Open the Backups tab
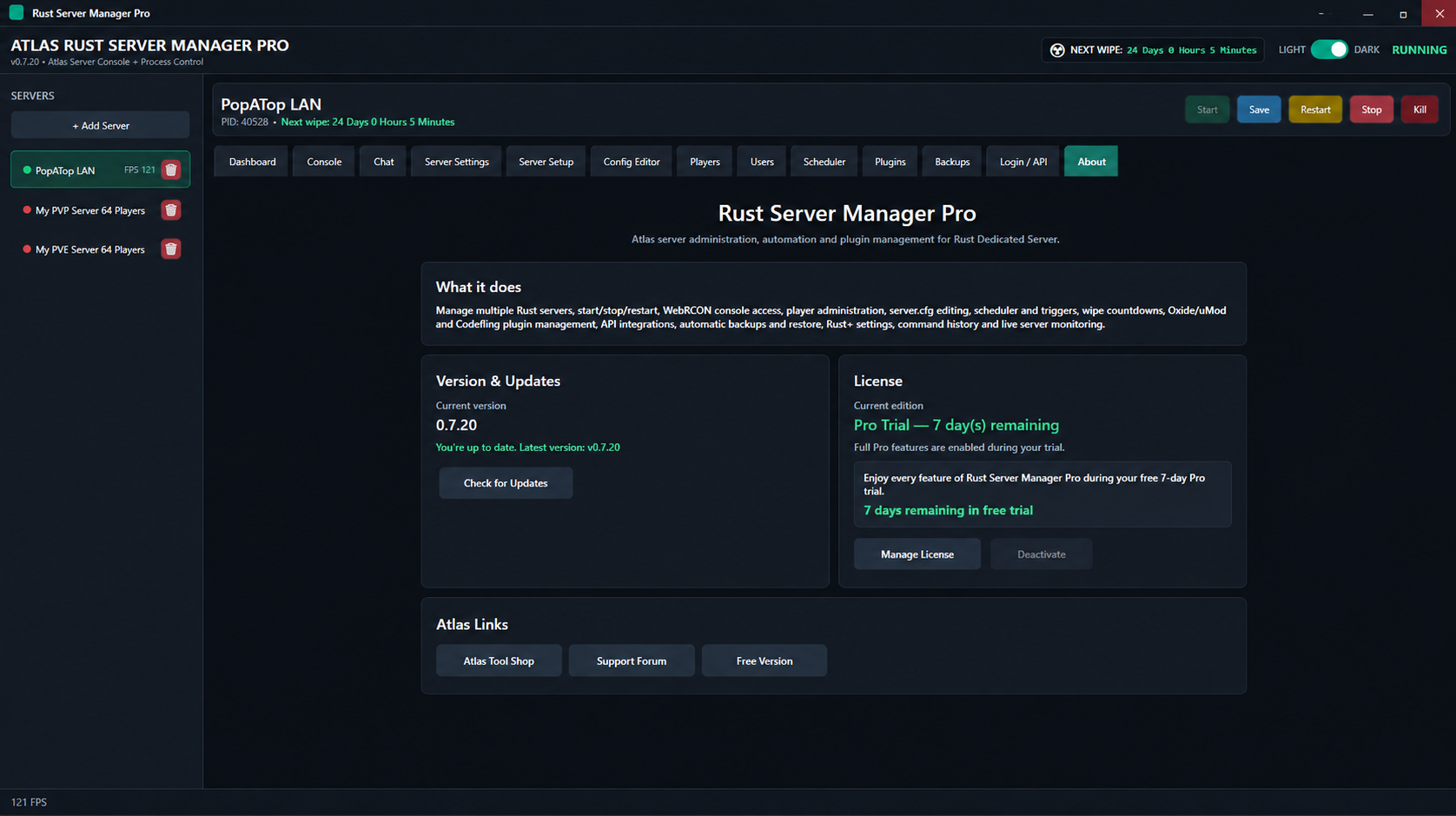The width and height of the screenshot is (1456, 816). pyautogui.click(x=952, y=162)
